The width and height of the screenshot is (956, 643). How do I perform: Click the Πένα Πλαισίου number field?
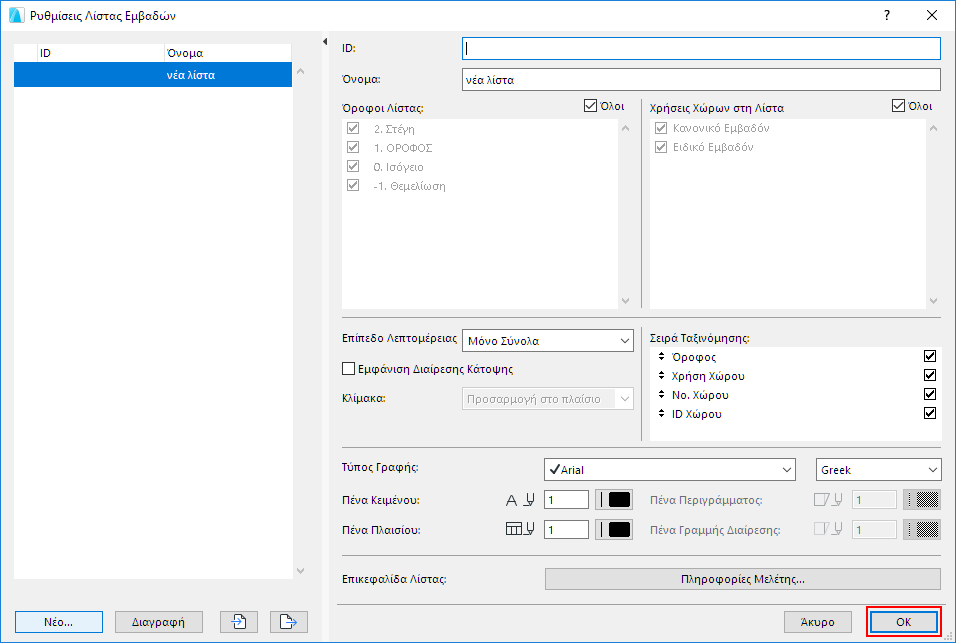tap(566, 529)
